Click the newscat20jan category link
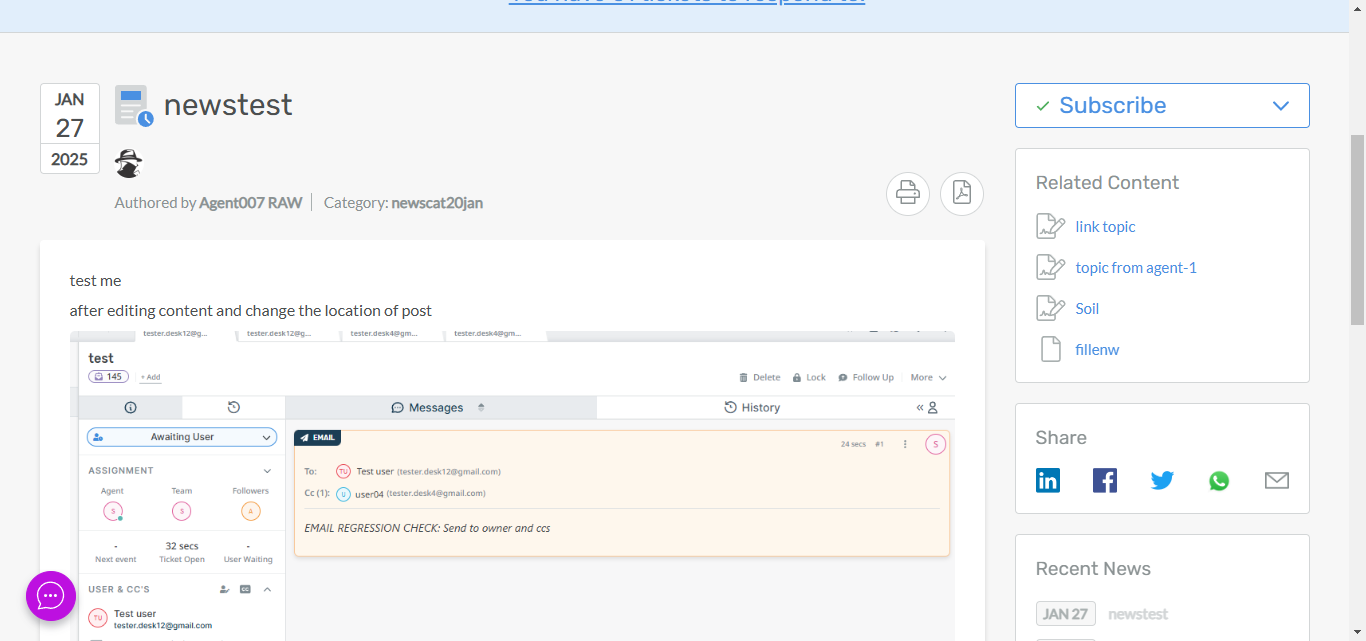 (x=437, y=203)
